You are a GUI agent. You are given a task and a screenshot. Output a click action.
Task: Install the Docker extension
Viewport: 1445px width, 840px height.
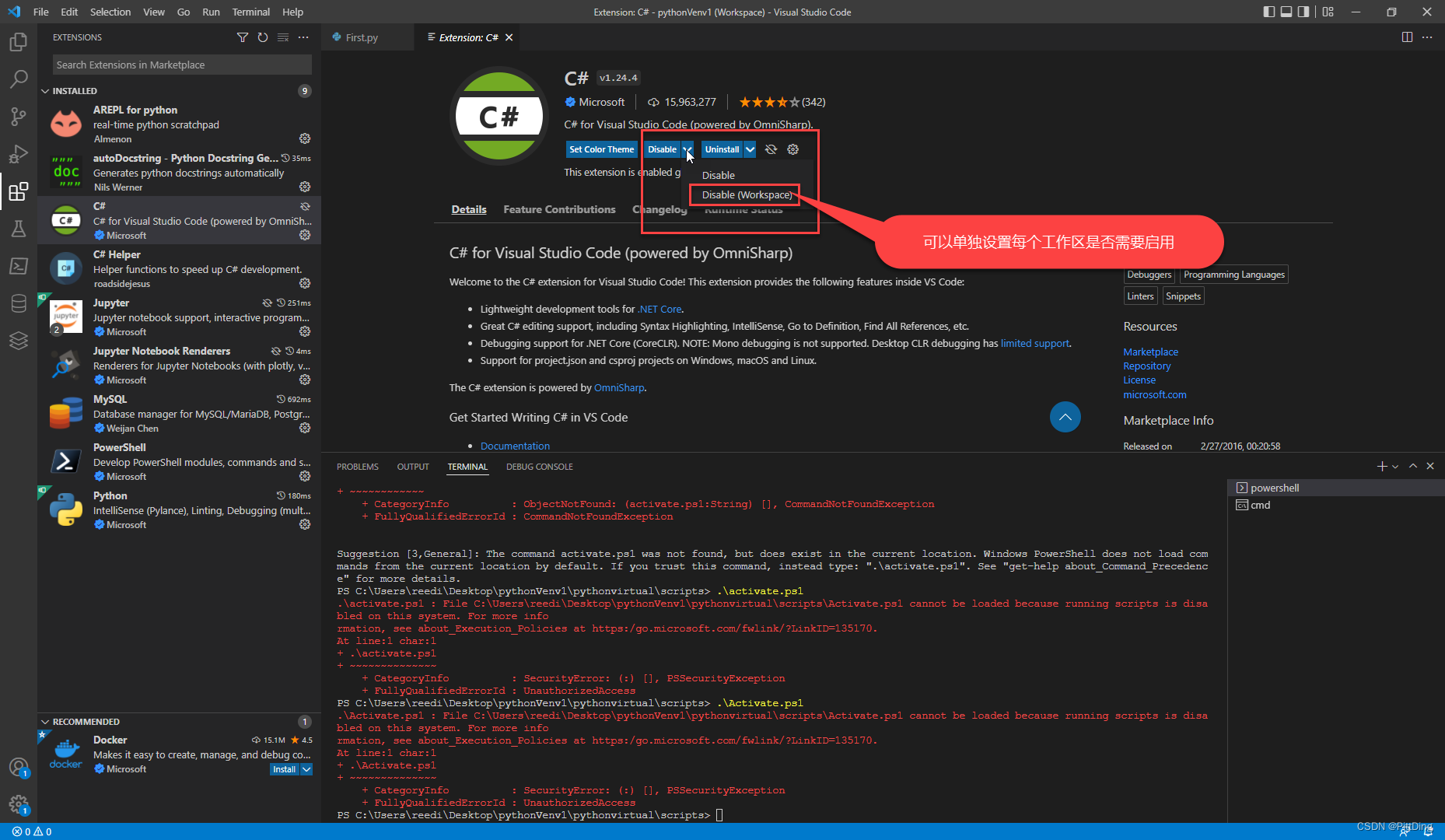[x=284, y=769]
